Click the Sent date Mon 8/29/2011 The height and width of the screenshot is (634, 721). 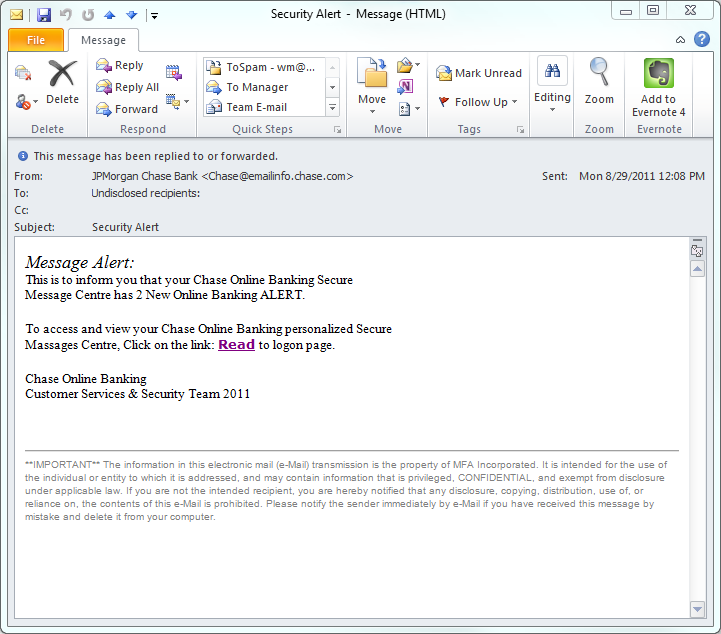click(641, 176)
